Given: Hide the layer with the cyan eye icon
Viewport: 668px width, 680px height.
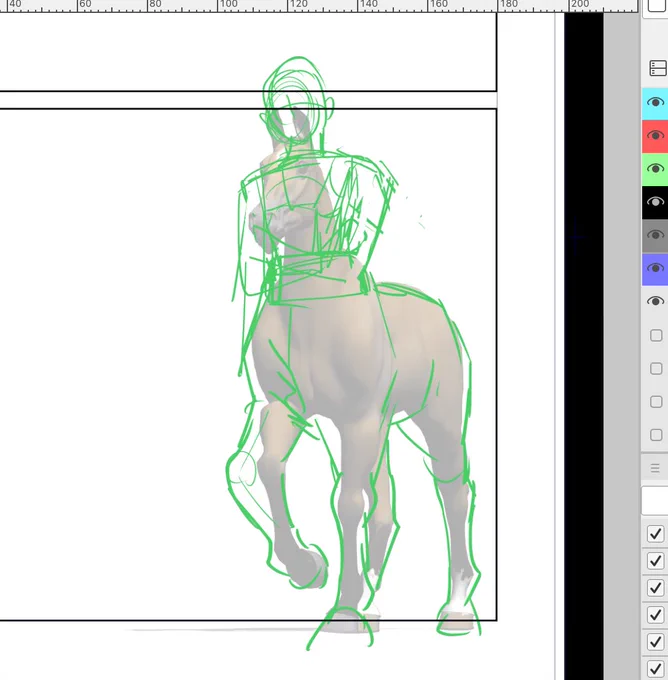Looking at the screenshot, I should [x=655, y=102].
